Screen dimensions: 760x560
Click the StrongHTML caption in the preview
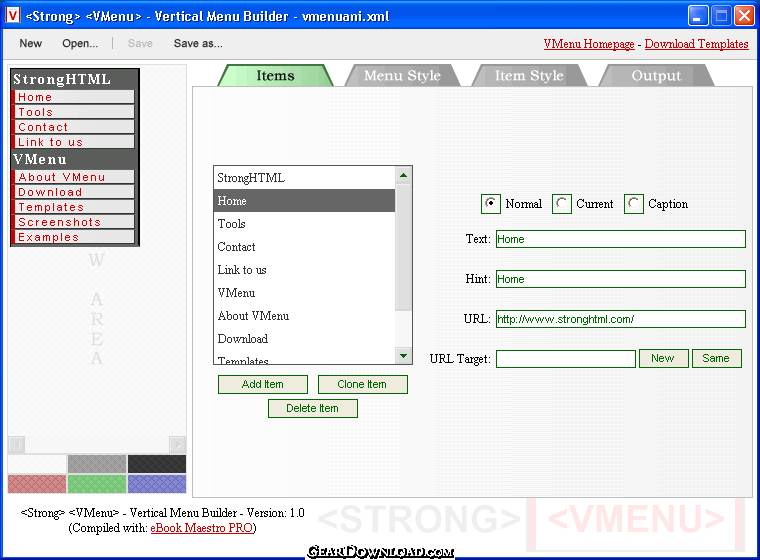[x=62, y=79]
